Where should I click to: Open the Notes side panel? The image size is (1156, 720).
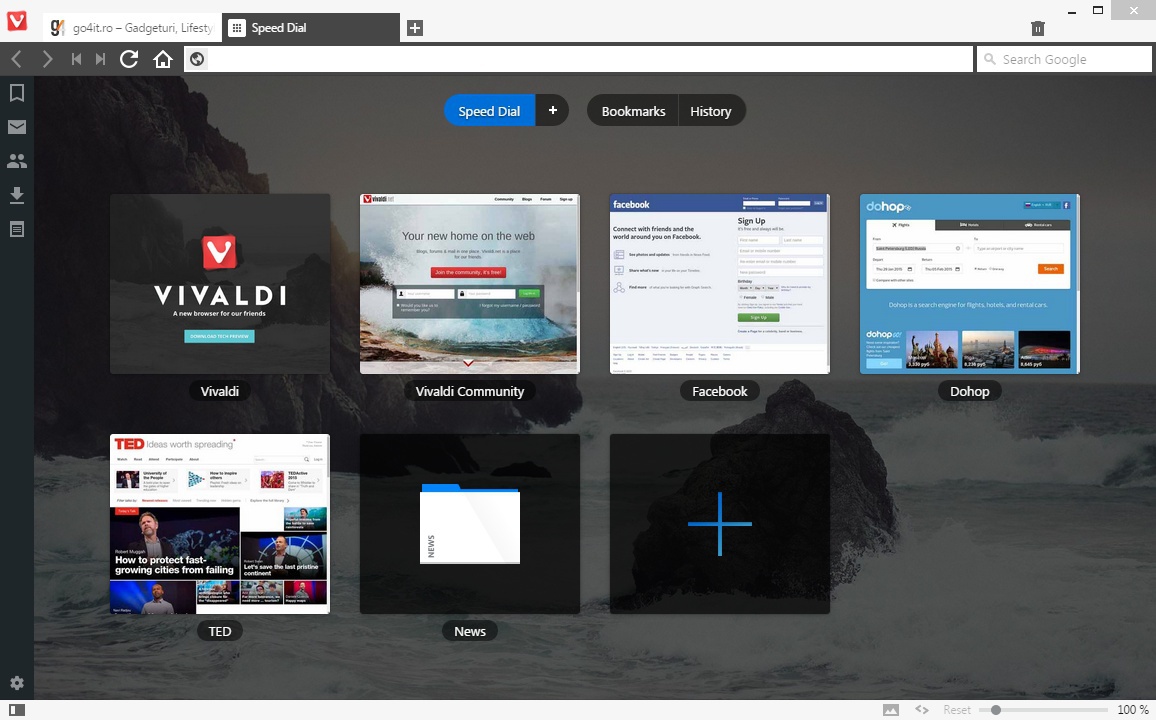coord(16,229)
